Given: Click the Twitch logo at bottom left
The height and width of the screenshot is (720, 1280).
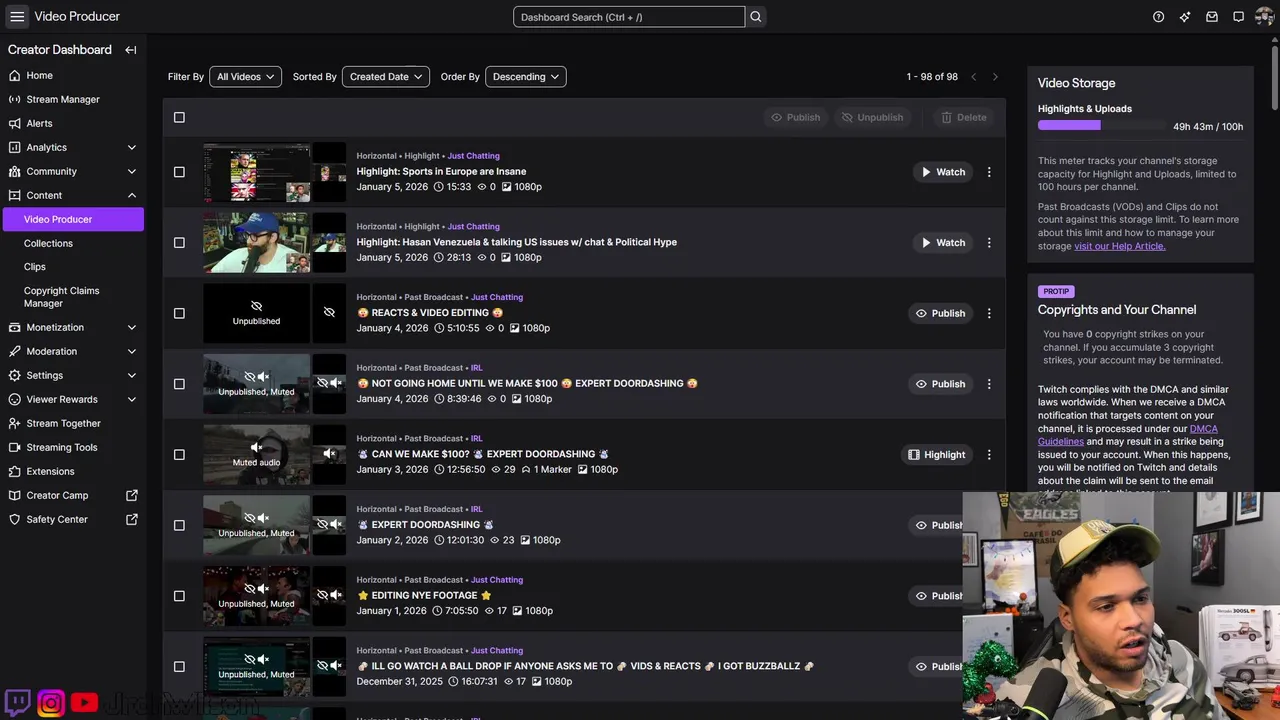Looking at the screenshot, I should [x=18, y=703].
